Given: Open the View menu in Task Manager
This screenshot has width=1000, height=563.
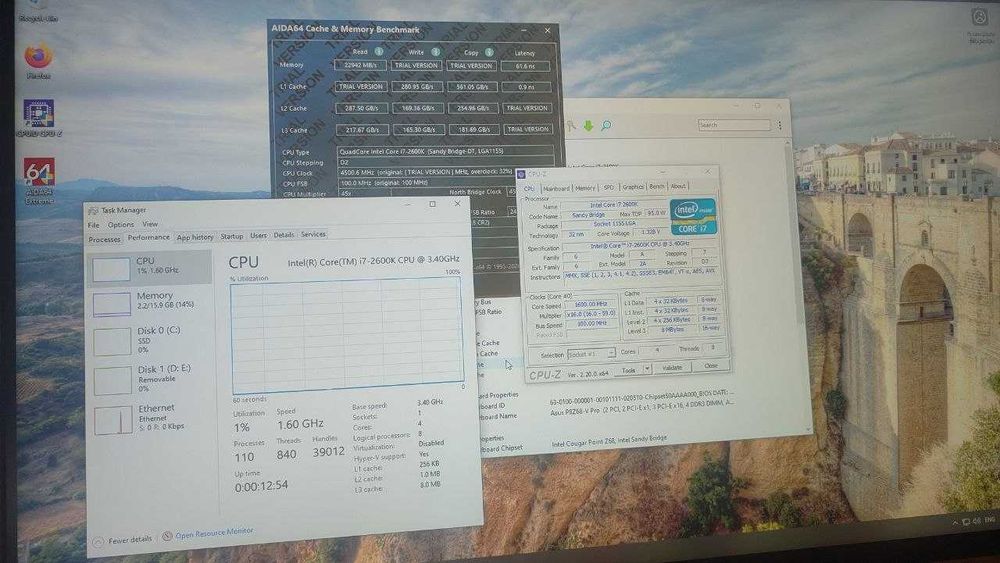Looking at the screenshot, I should [x=150, y=224].
